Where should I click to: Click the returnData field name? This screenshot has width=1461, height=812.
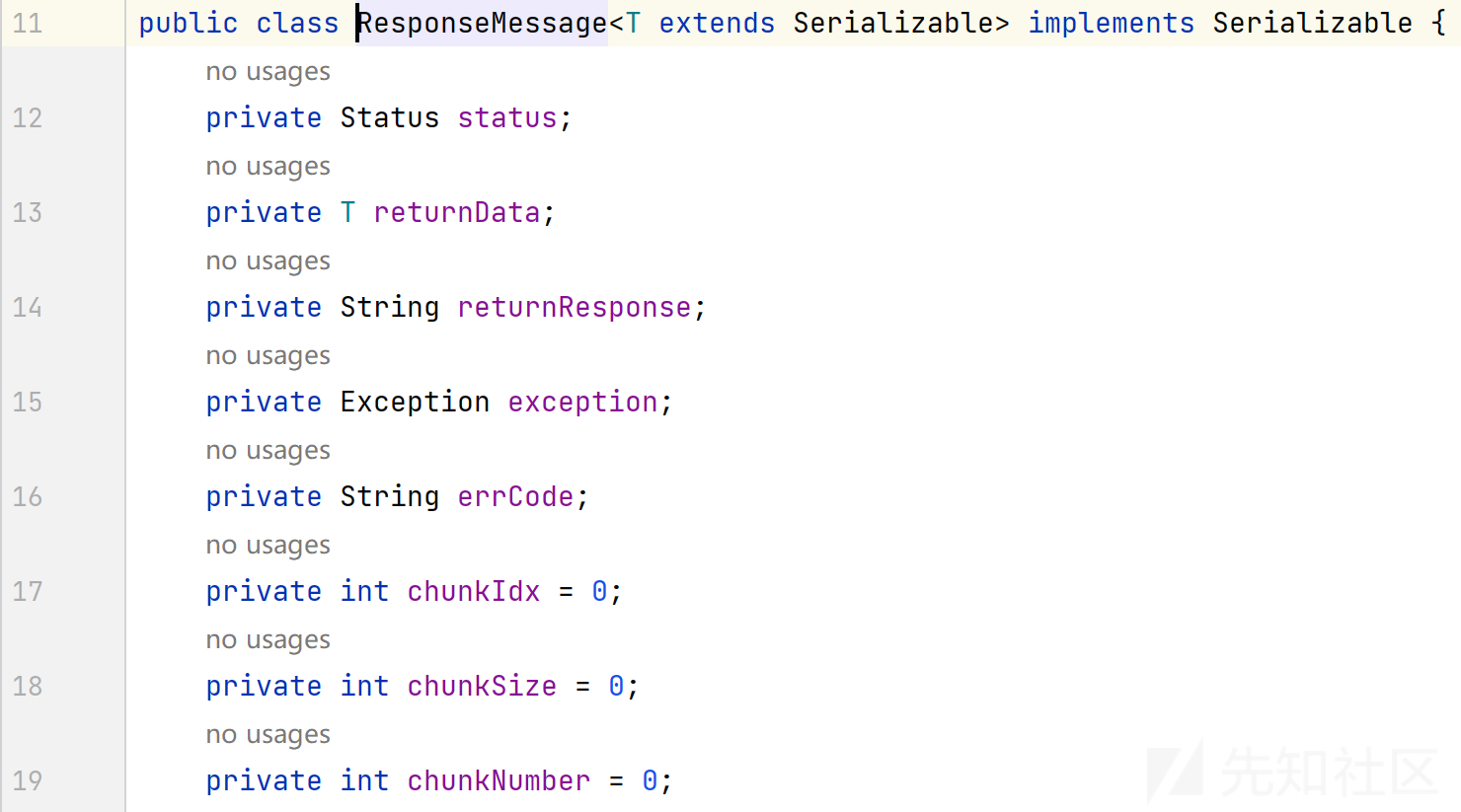coord(457,213)
